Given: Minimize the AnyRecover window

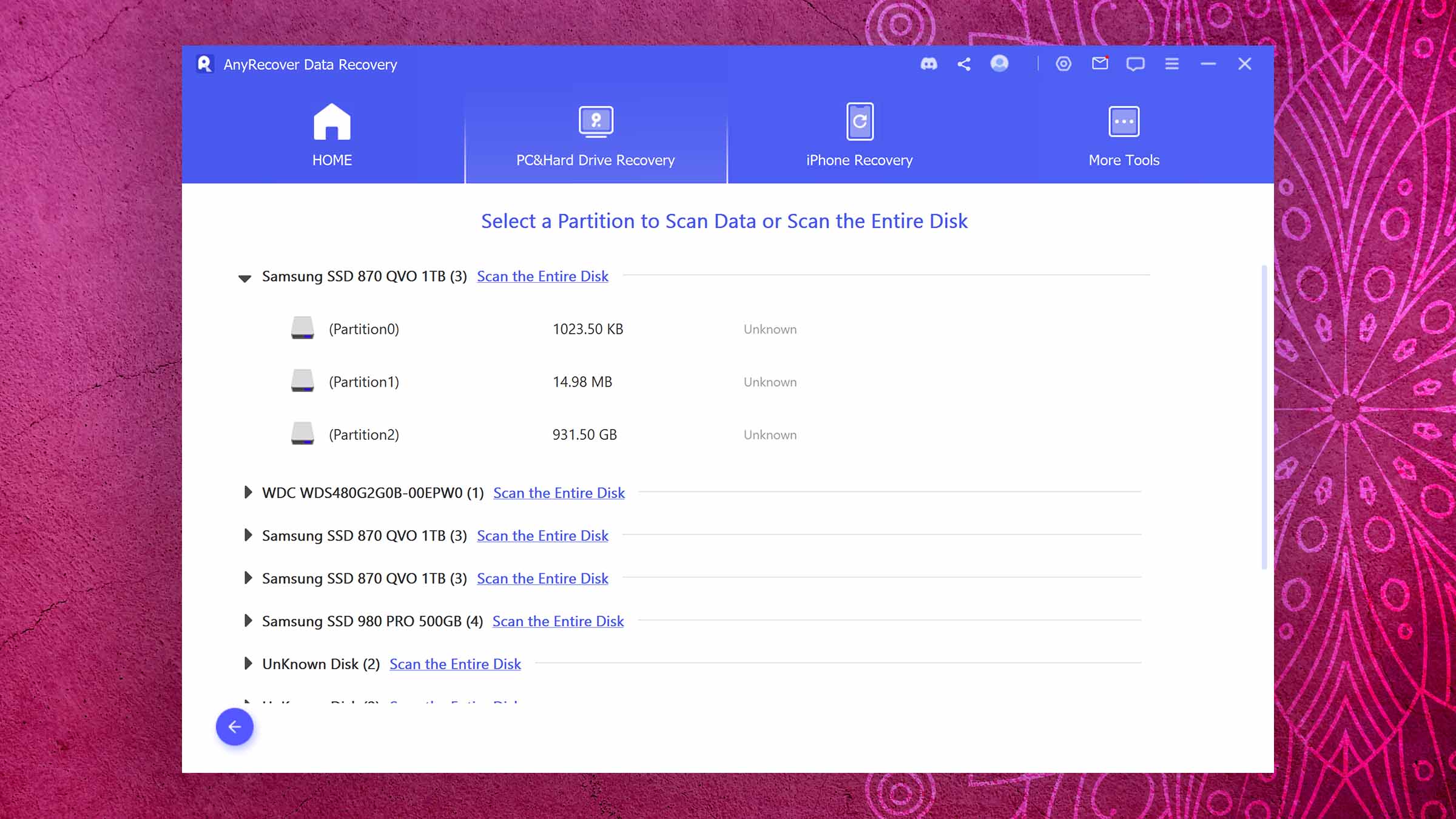Looking at the screenshot, I should pos(1208,64).
